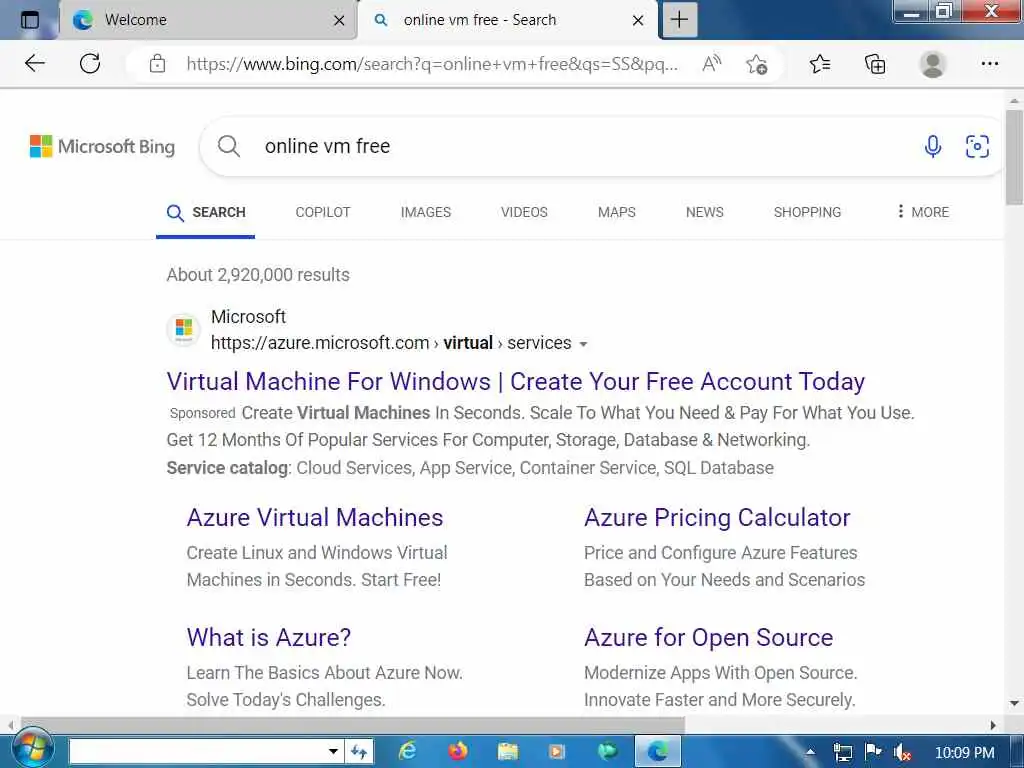1024x768 pixels.
Task: Open a new browser tab
Action: pyautogui.click(x=679, y=20)
